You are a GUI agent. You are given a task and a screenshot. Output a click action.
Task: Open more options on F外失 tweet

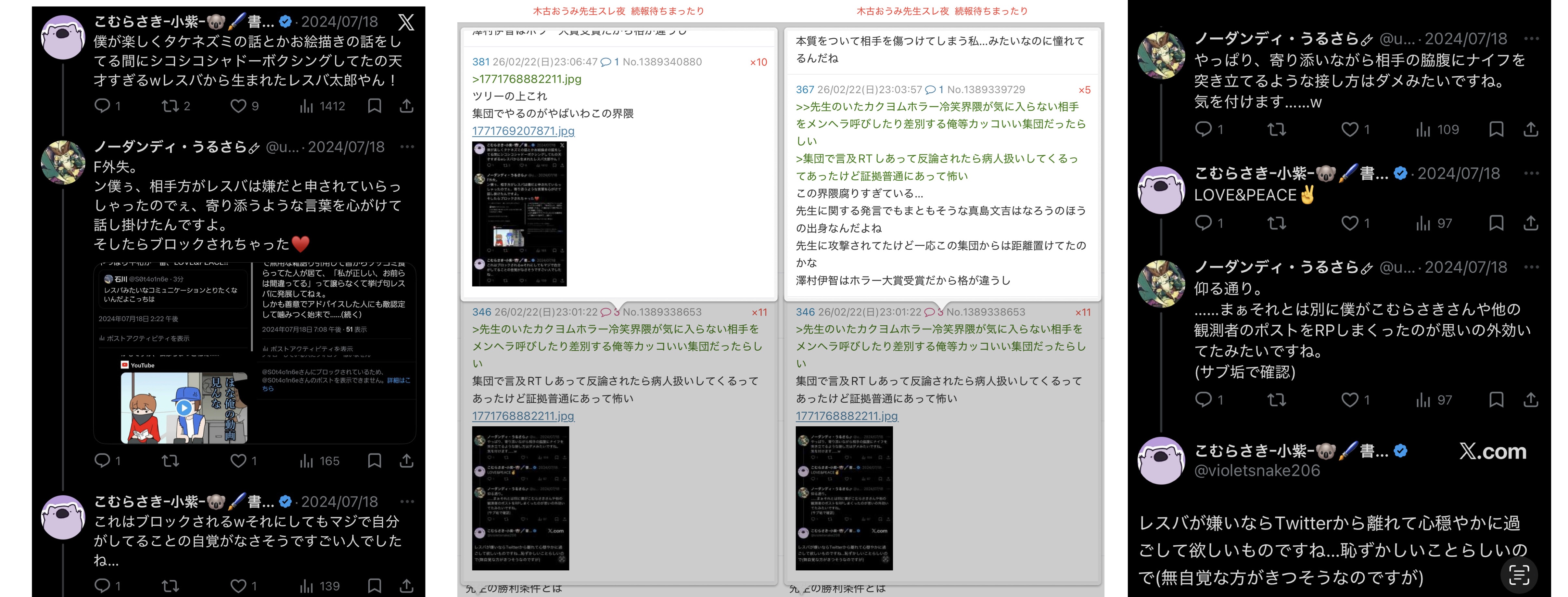[x=407, y=147]
